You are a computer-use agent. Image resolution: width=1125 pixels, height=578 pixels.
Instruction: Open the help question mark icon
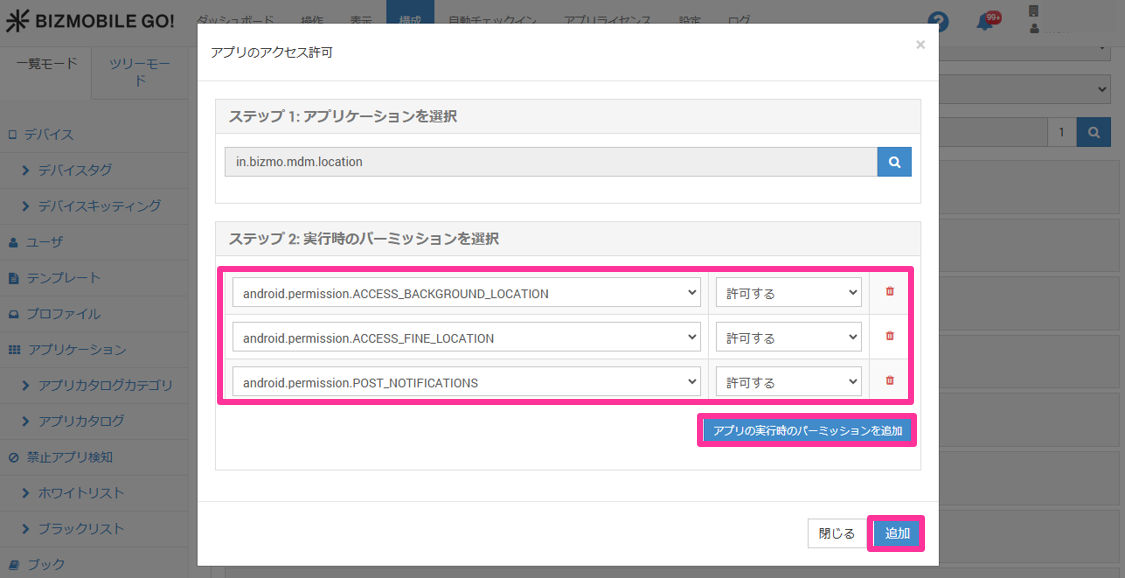click(x=938, y=22)
